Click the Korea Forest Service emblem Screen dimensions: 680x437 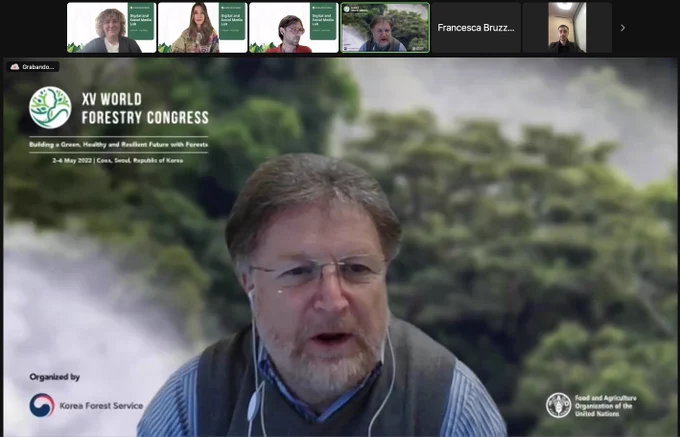click(x=42, y=405)
